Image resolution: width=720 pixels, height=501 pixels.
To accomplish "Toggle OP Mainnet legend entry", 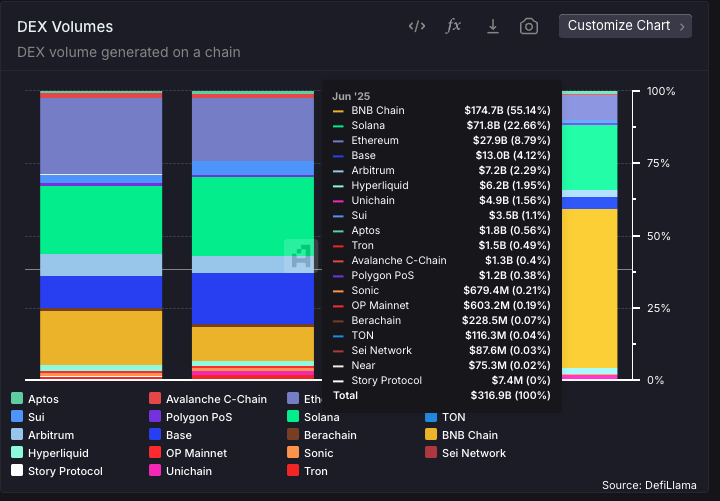I will pos(188,452).
